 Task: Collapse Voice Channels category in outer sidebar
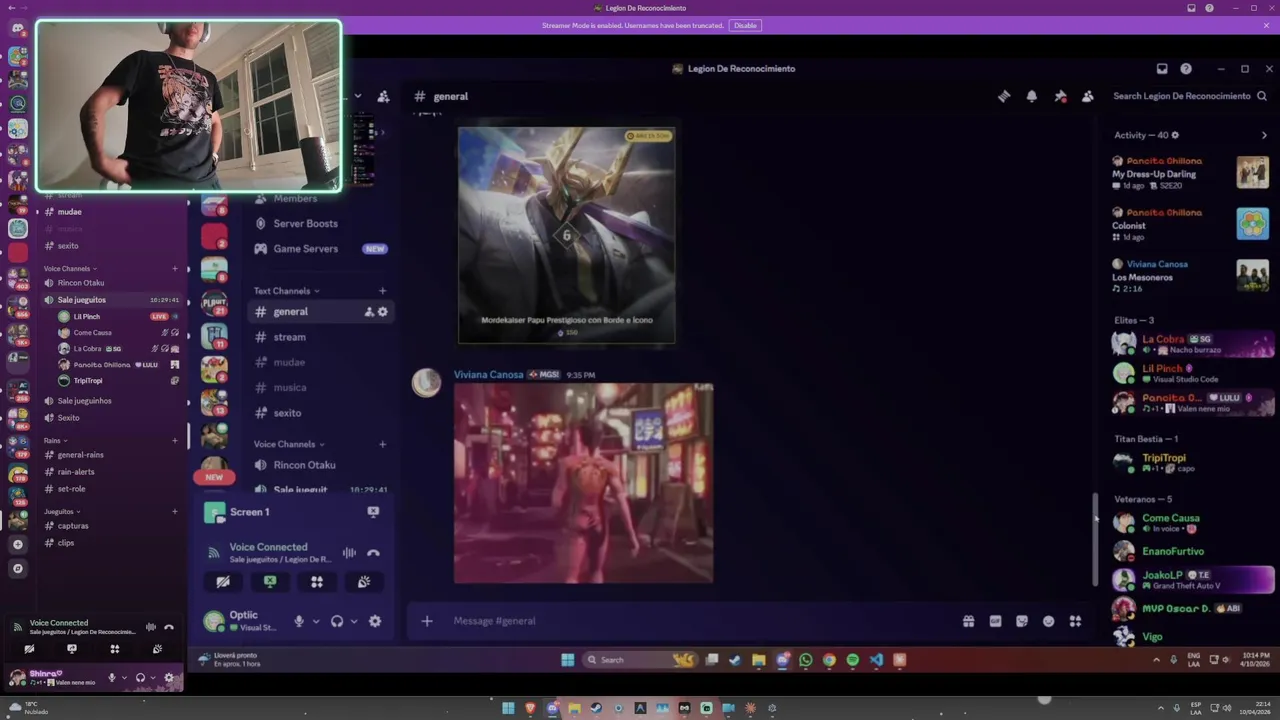[70, 269]
